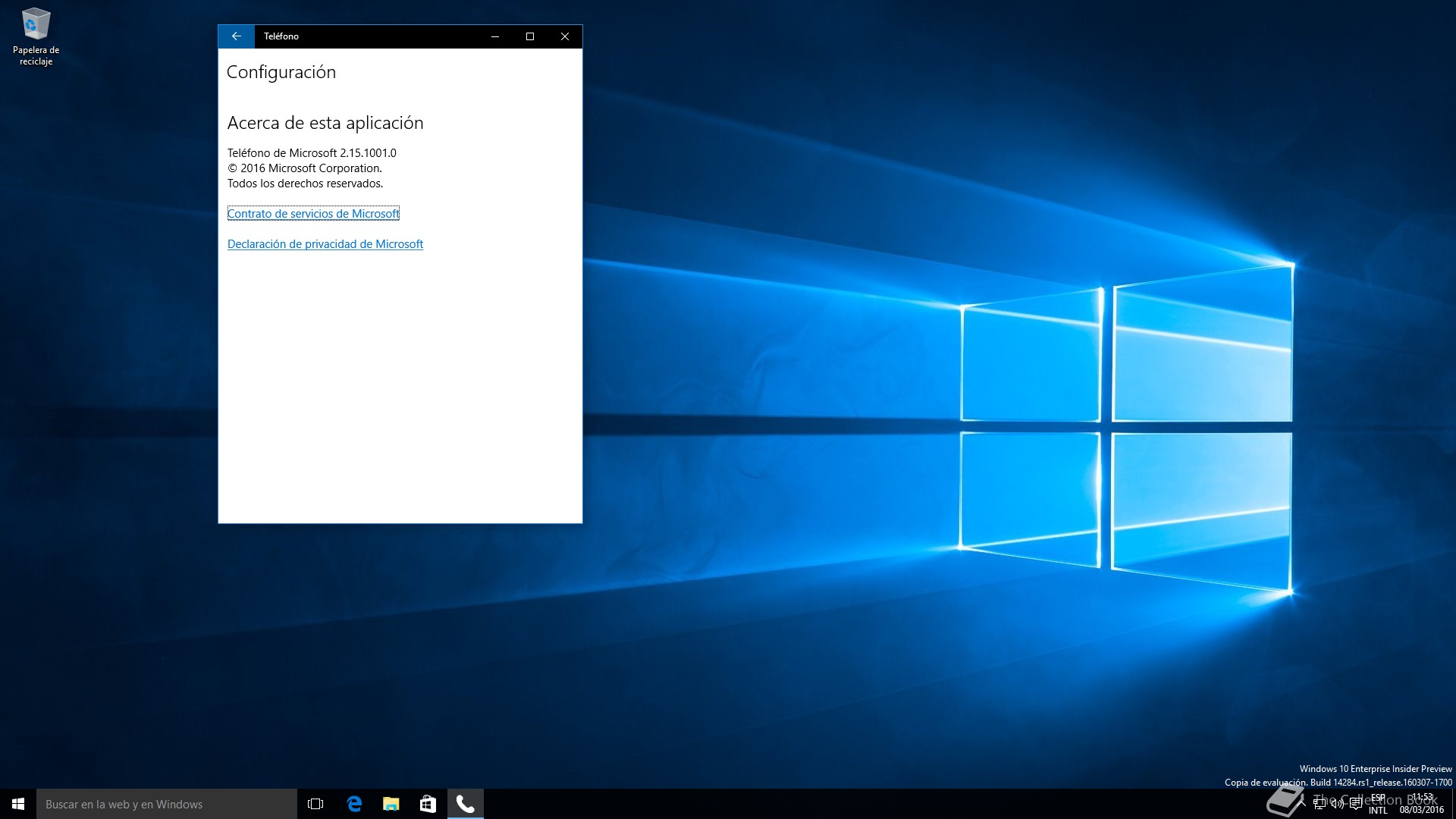1456x819 pixels.
Task: Open the volume control tray icon
Action: [1338, 804]
